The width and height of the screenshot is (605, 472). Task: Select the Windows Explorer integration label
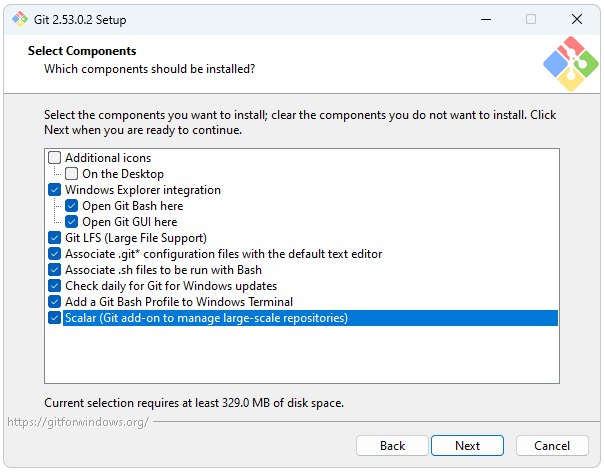143,190
